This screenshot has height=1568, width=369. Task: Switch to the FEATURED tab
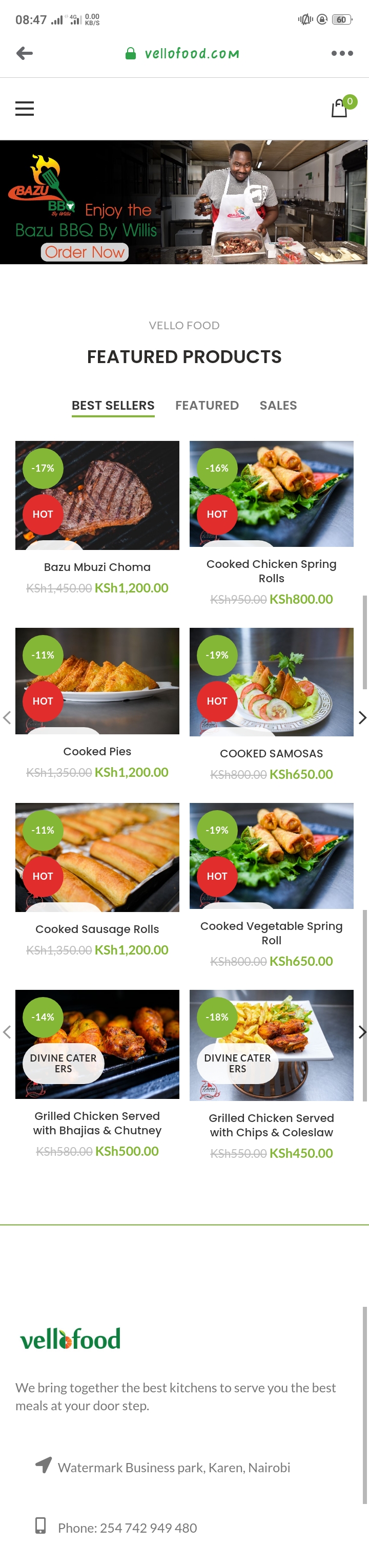(x=207, y=406)
